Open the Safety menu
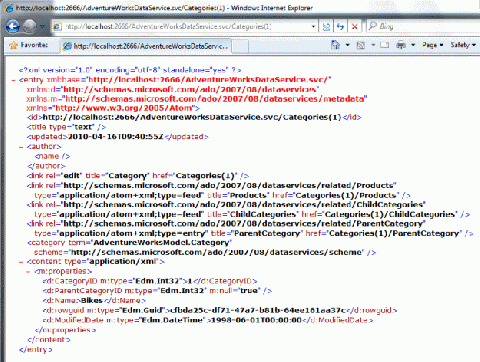Screen dimensions: 480x362 pyautogui.click(x=463, y=45)
